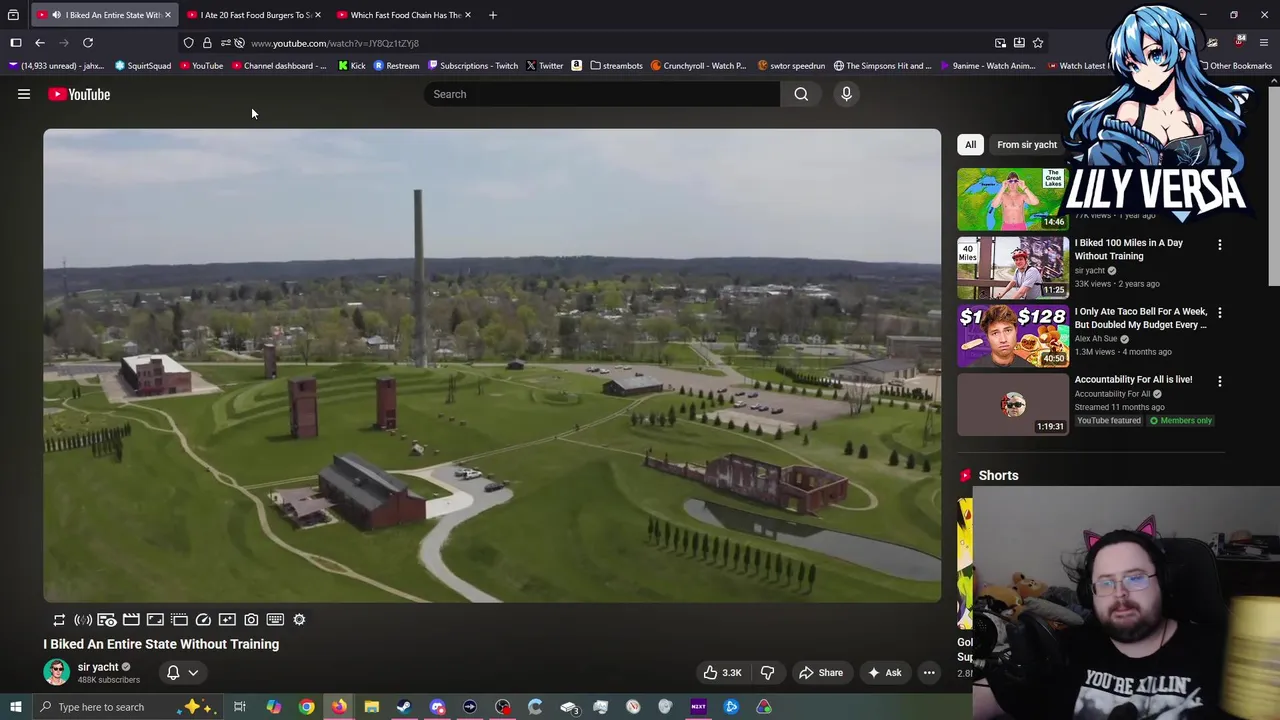Open Steam from the taskbar
1280x720 pixels.
(404, 707)
